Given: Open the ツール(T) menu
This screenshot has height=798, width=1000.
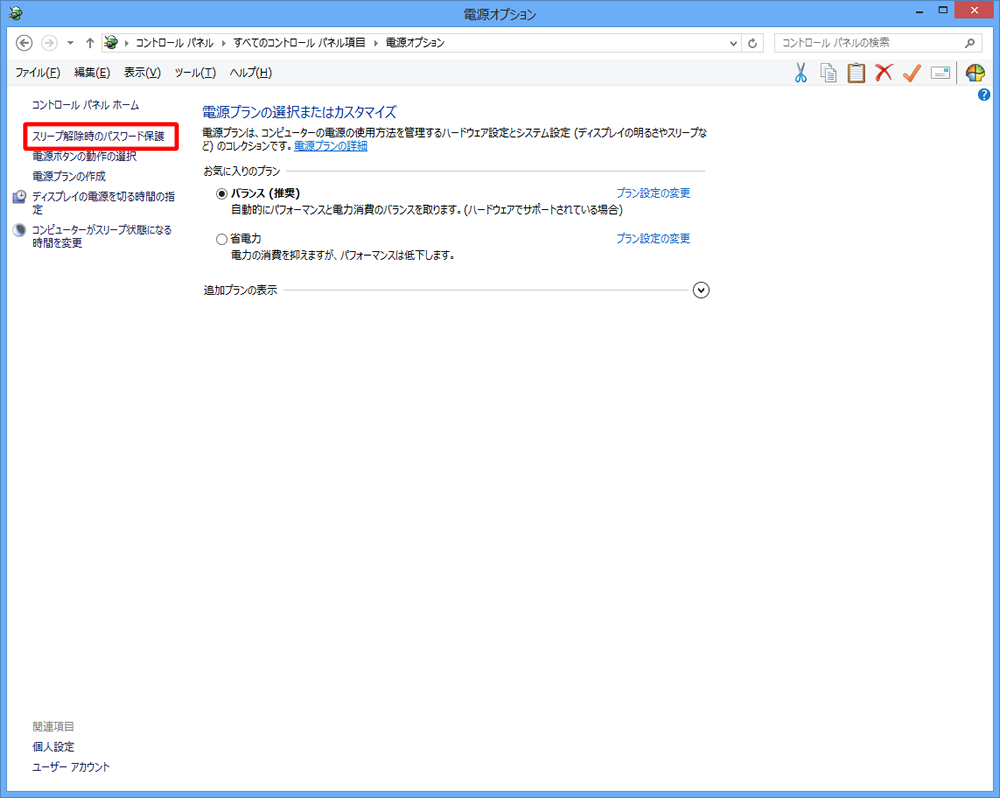Looking at the screenshot, I should [x=195, y=73].
